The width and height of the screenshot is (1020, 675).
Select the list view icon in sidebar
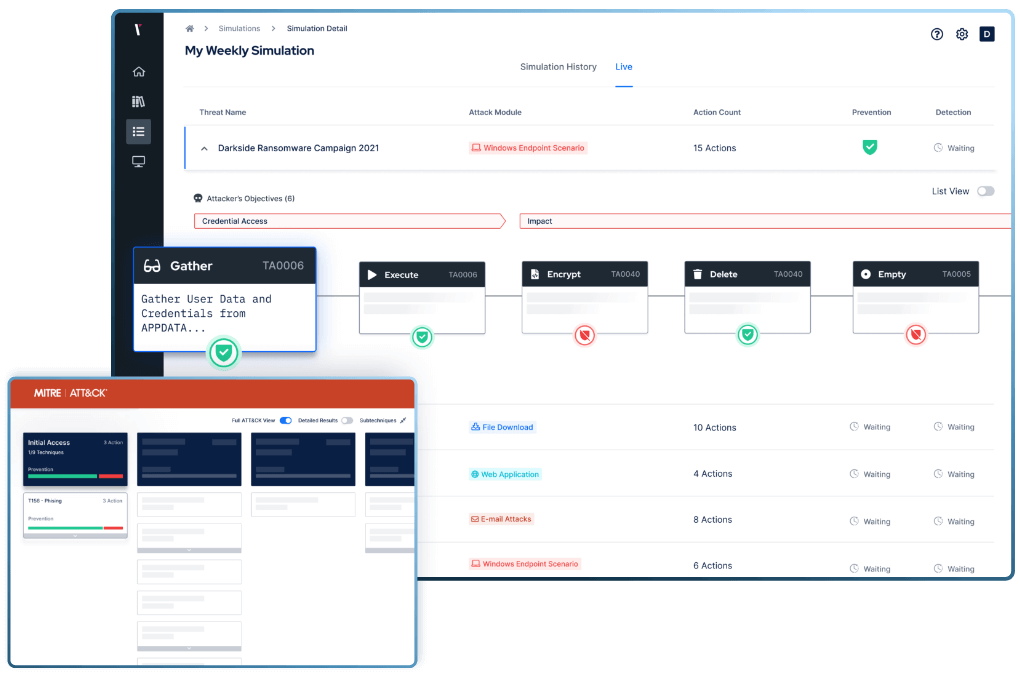139,131
